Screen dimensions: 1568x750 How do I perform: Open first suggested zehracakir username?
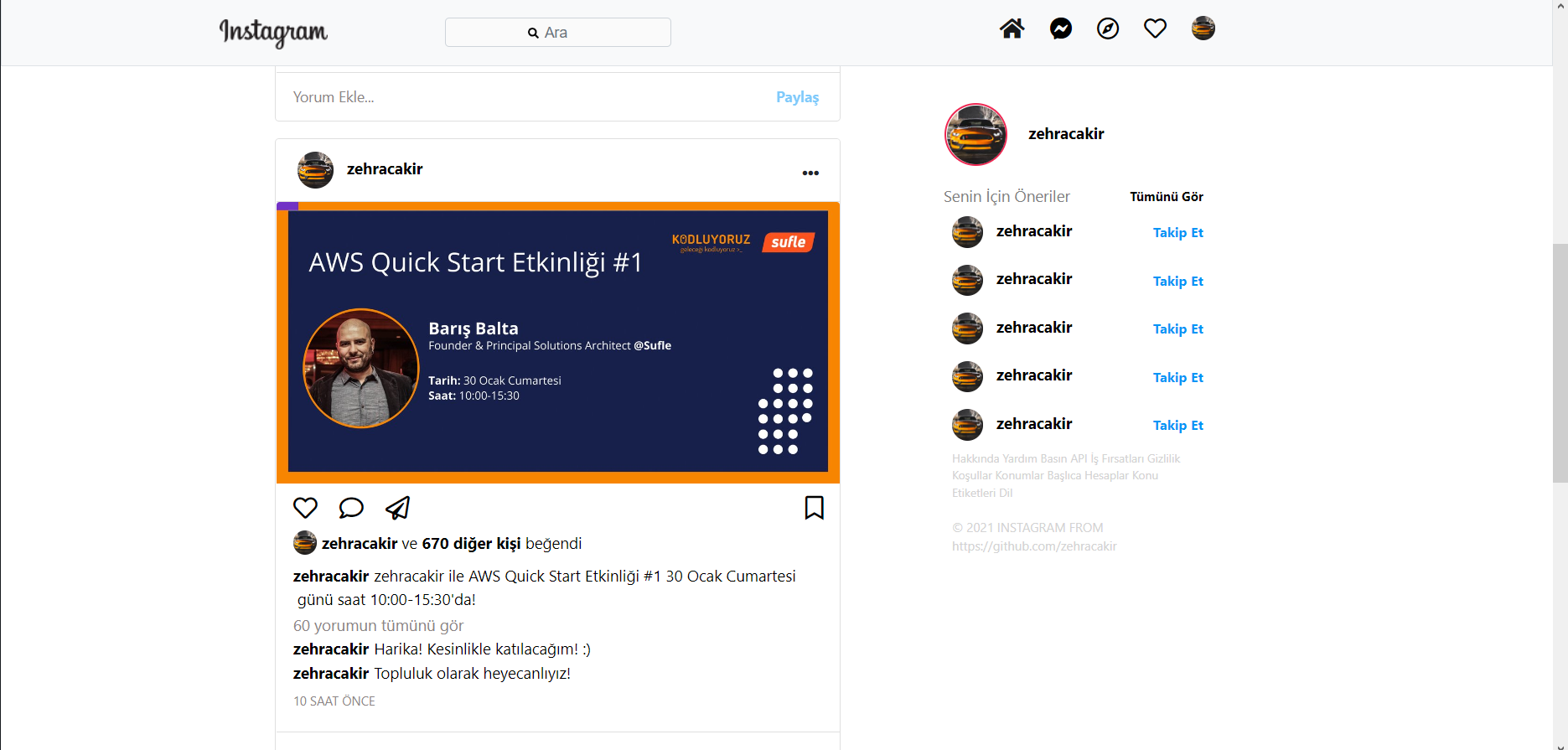pyautogui.click(x=1034, y=231)
